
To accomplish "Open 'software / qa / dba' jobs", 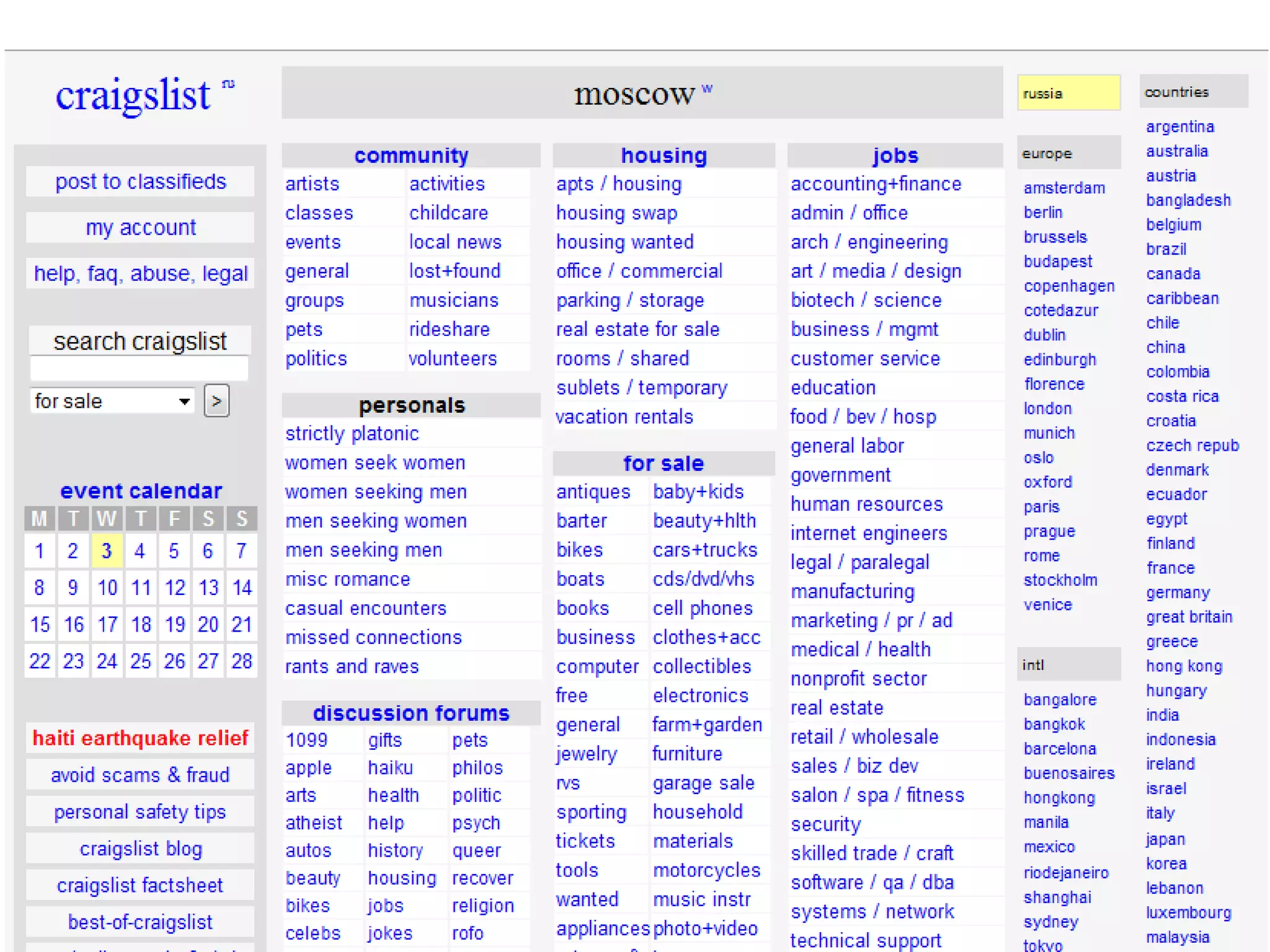I will [x=872, y=883].
